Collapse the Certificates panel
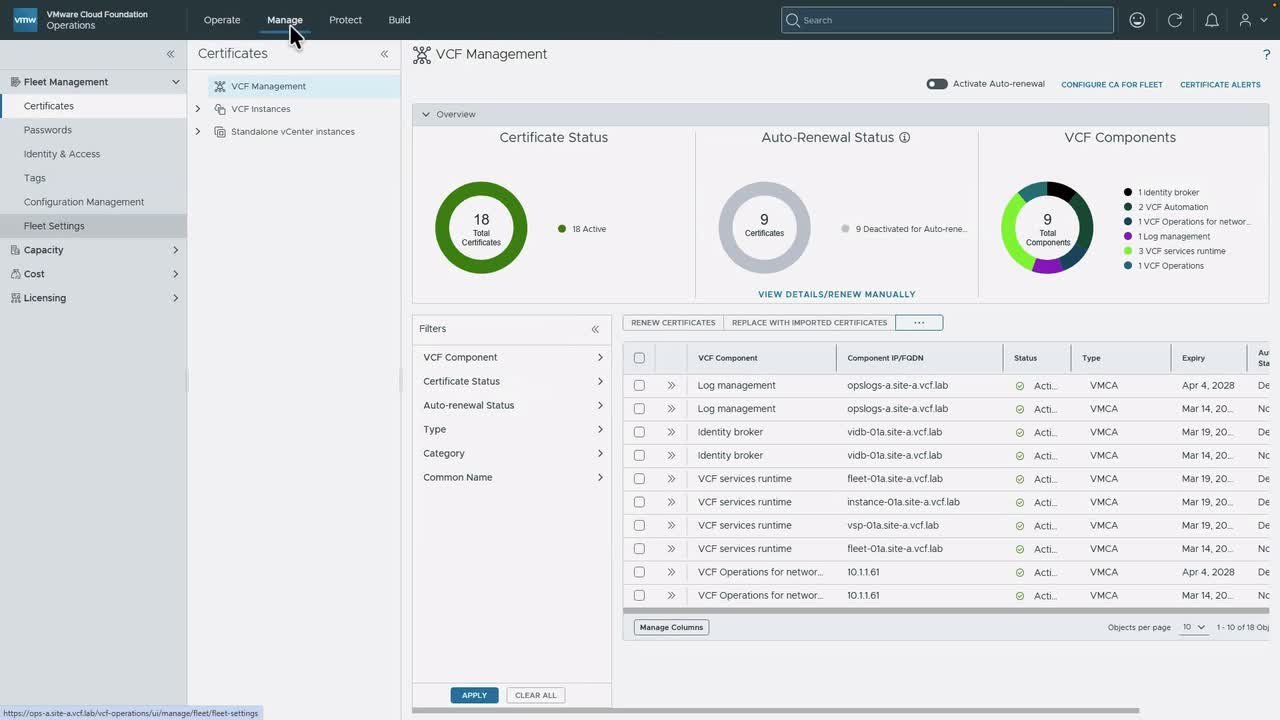The height and width of the screenshot is (720, 1280). (384, 54)
